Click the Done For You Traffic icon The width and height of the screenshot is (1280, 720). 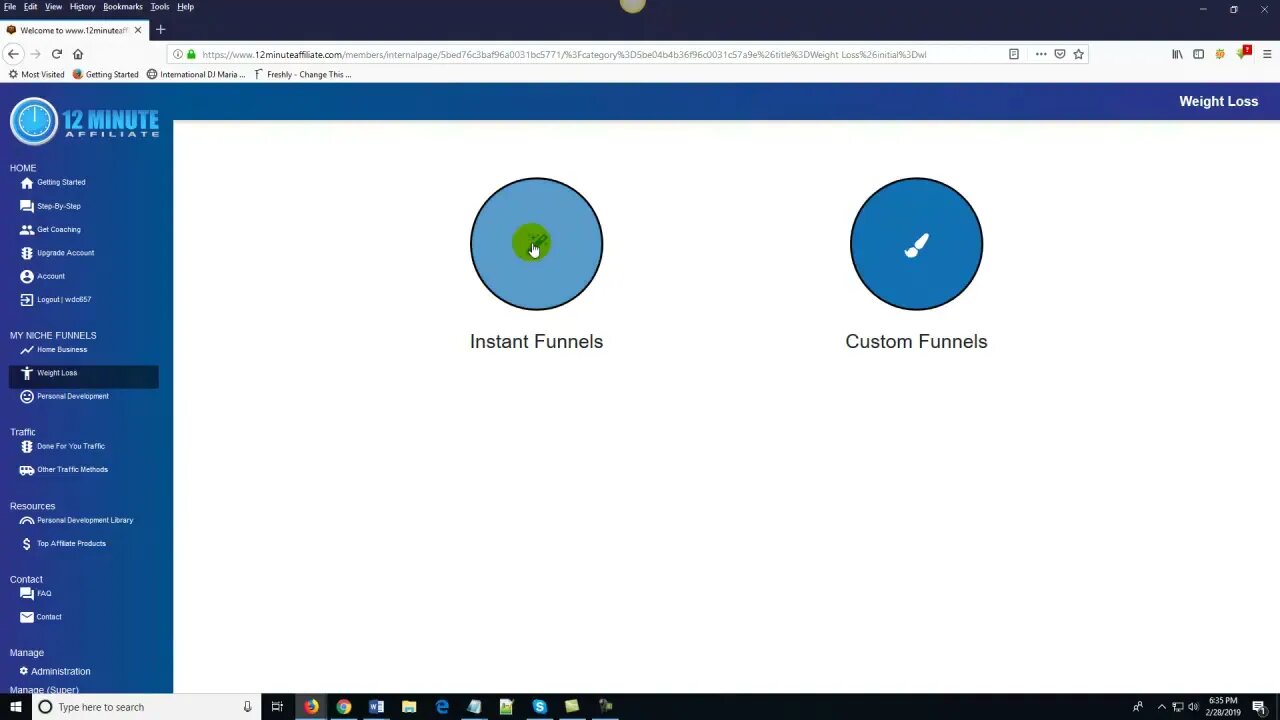(27, 446)
